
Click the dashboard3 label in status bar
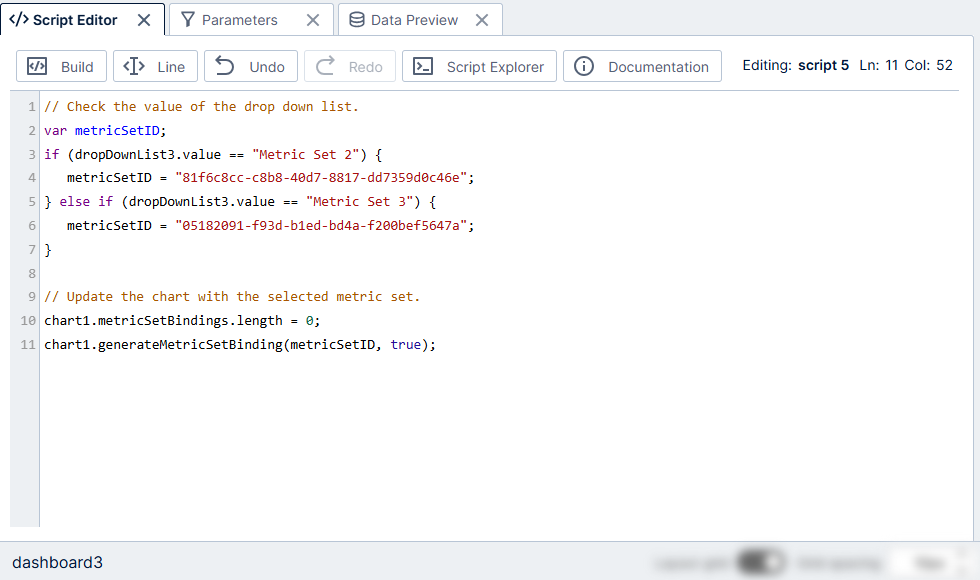tap(57, 562)
